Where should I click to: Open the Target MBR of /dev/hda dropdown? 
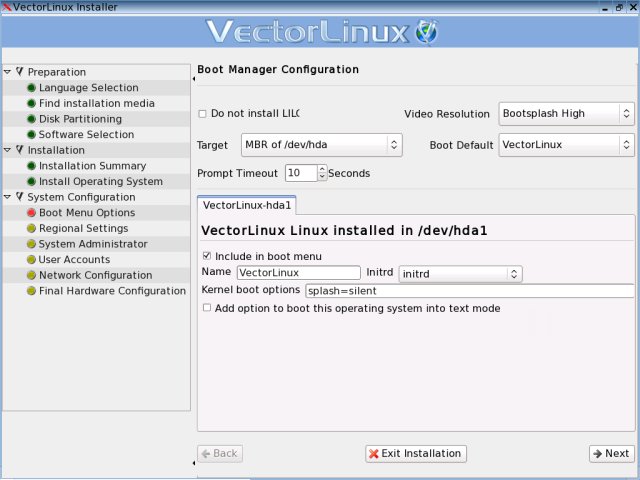(322, 145)
